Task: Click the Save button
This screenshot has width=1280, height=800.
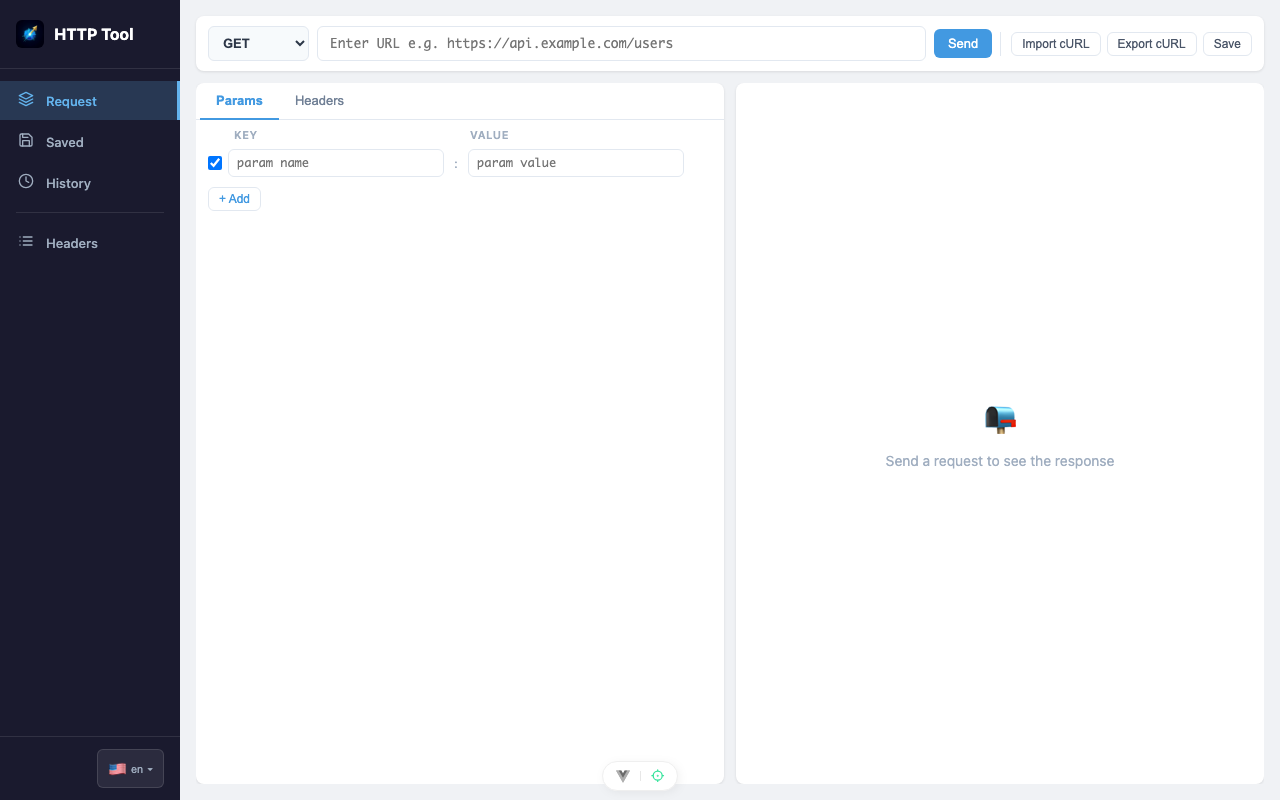Action: coord(1227,44)
